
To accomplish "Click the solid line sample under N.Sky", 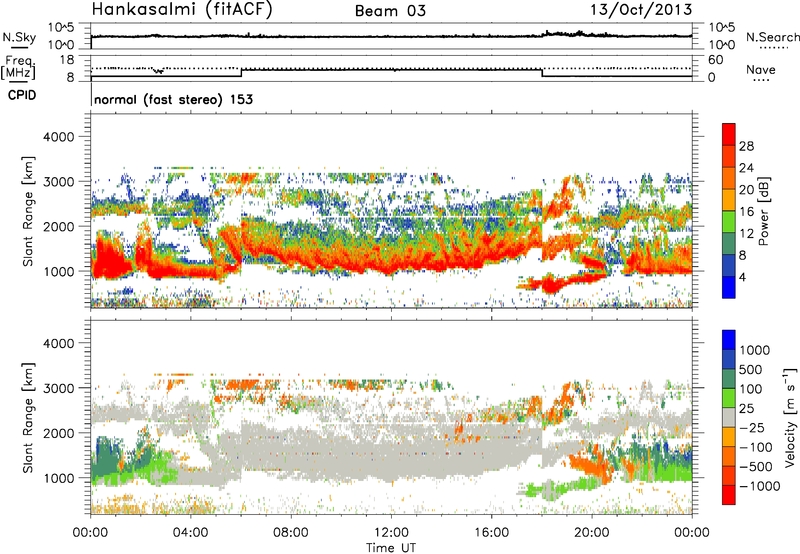I will pyautogui.click(x=19, y=47).
